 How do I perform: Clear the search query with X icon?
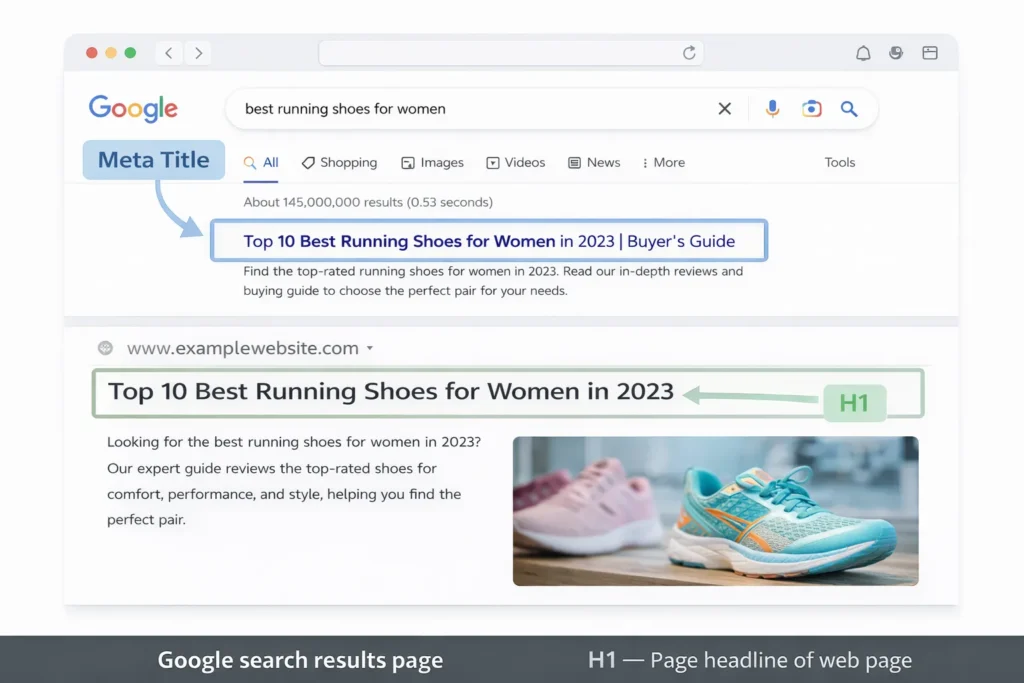coord(725,109)
